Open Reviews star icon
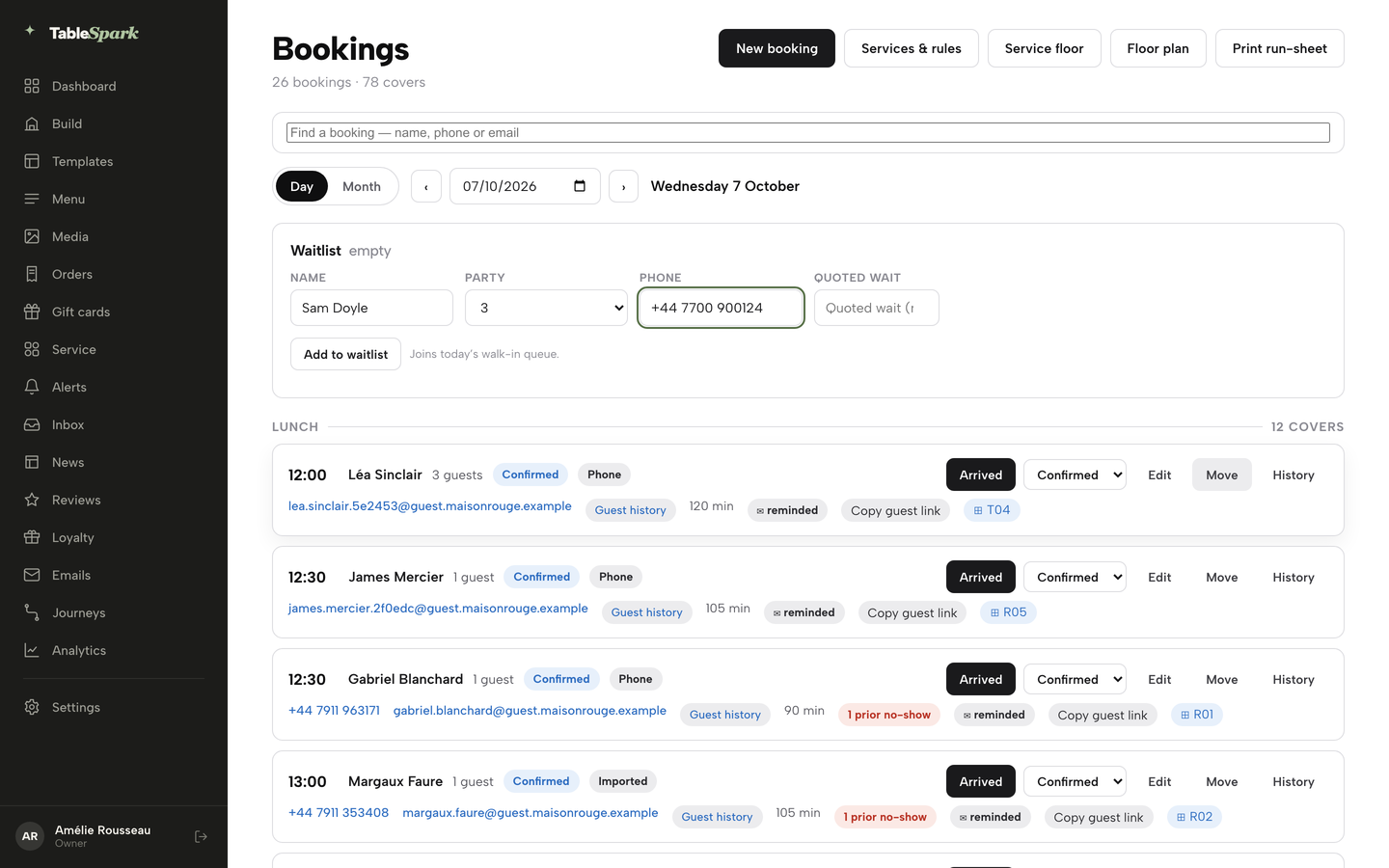 pyautogui.click(x=32, y=500)
